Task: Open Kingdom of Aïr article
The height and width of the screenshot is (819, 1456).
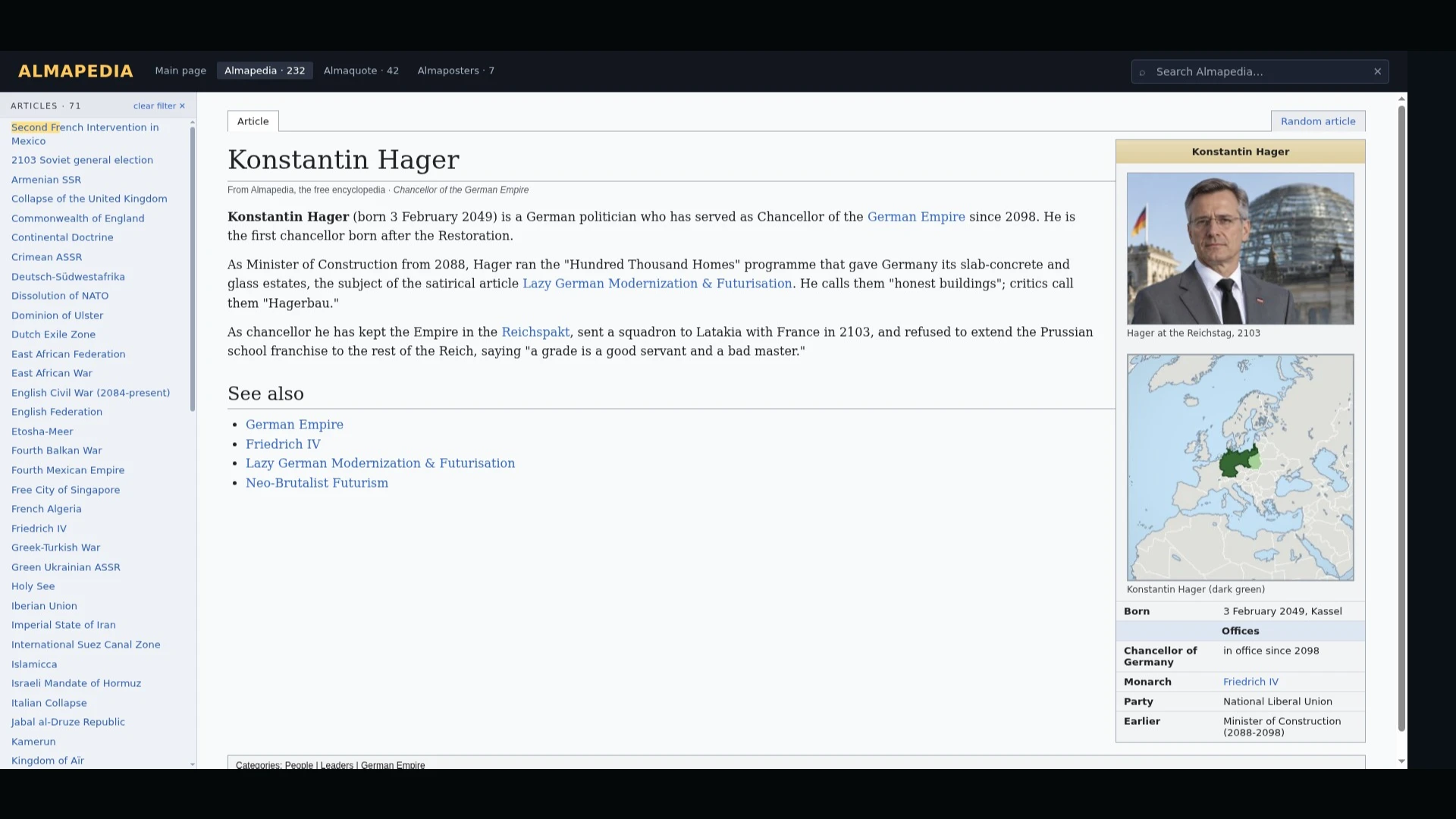Action: tap(48, 761)
